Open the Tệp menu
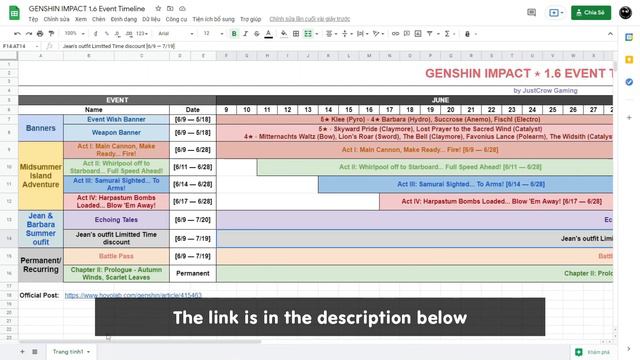 pyautogui.click(x=33, y=19)
